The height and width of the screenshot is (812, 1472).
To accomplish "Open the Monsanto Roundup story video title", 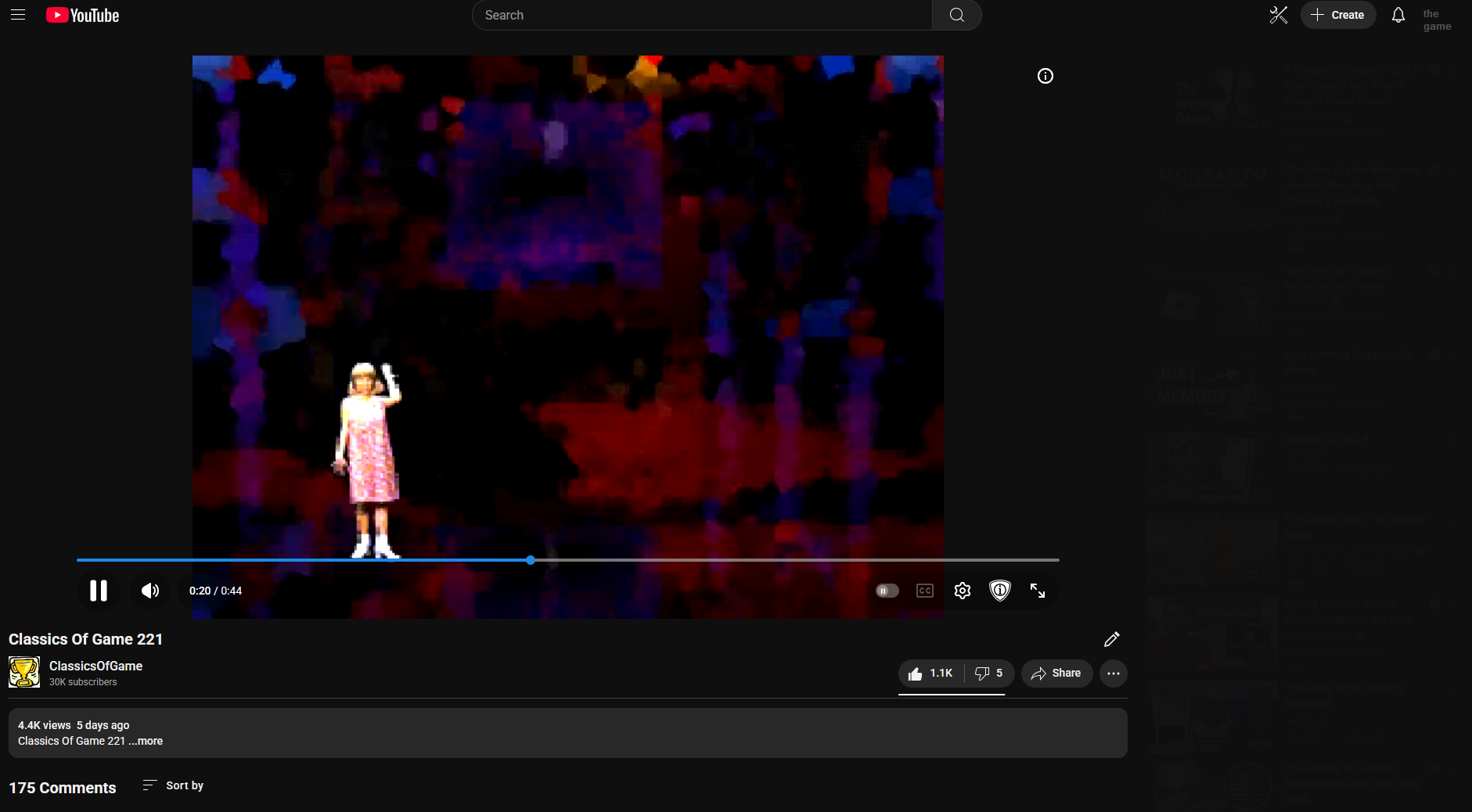I will (1351, 185).
